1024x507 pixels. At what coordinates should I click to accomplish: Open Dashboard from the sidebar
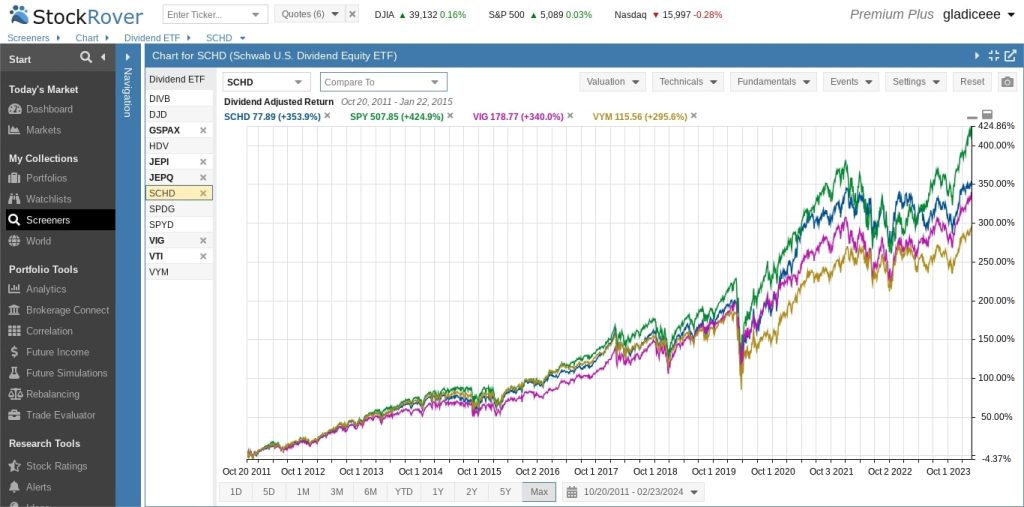(x=49, y=109)
